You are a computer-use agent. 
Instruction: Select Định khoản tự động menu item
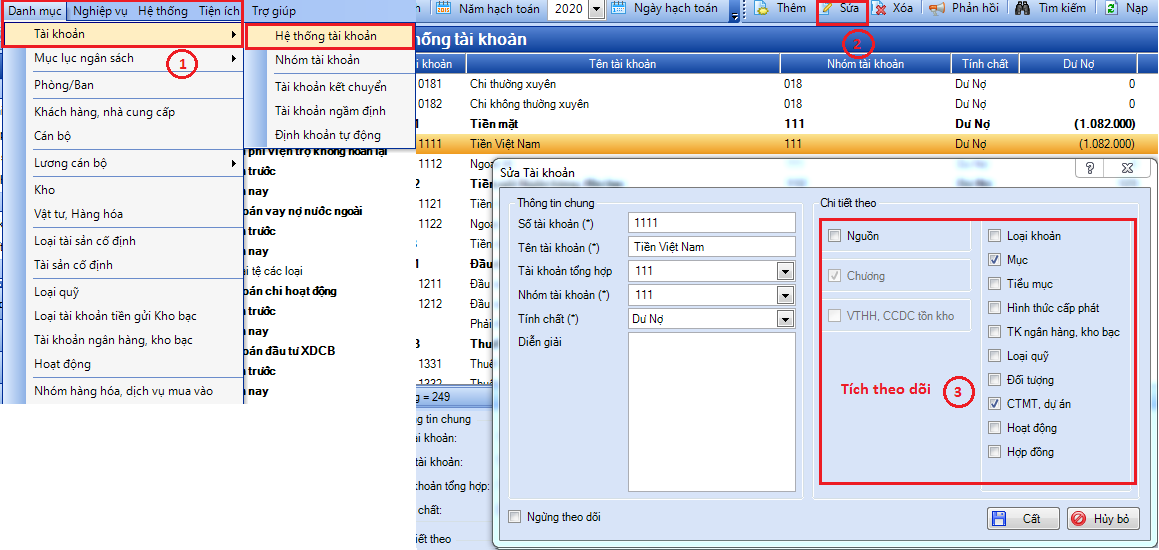pyautogui.click(x=329, y=135)
